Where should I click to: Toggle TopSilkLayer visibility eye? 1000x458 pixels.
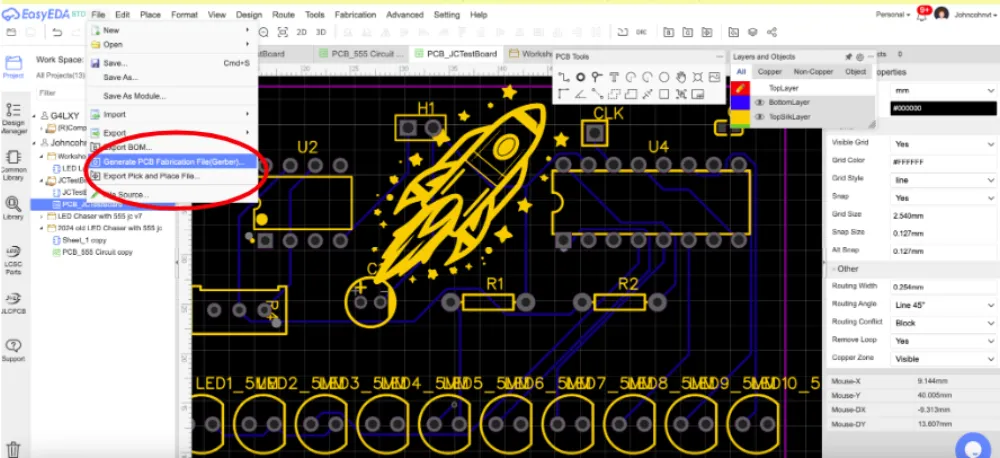(x=758, y=117)
